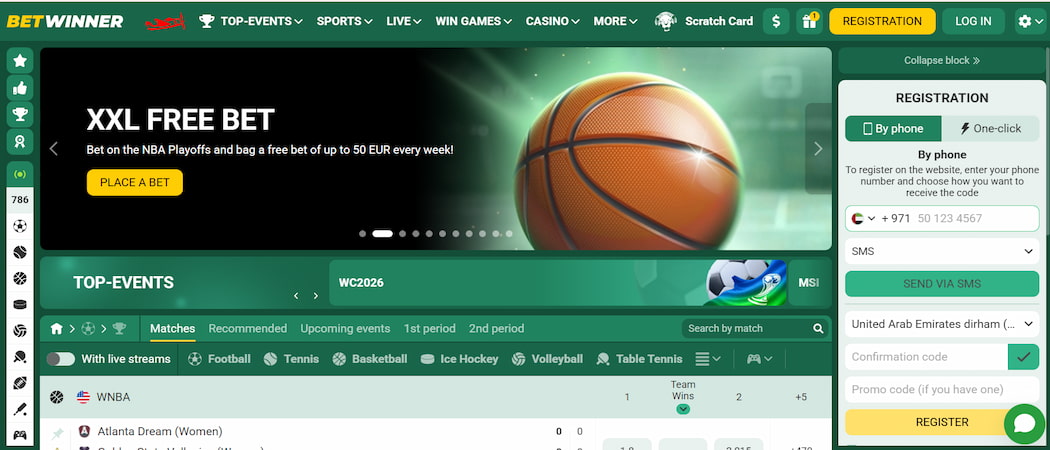Screen dimensions: 1050x450
Task: Click the LOG IN button
Action: point(973,21)
